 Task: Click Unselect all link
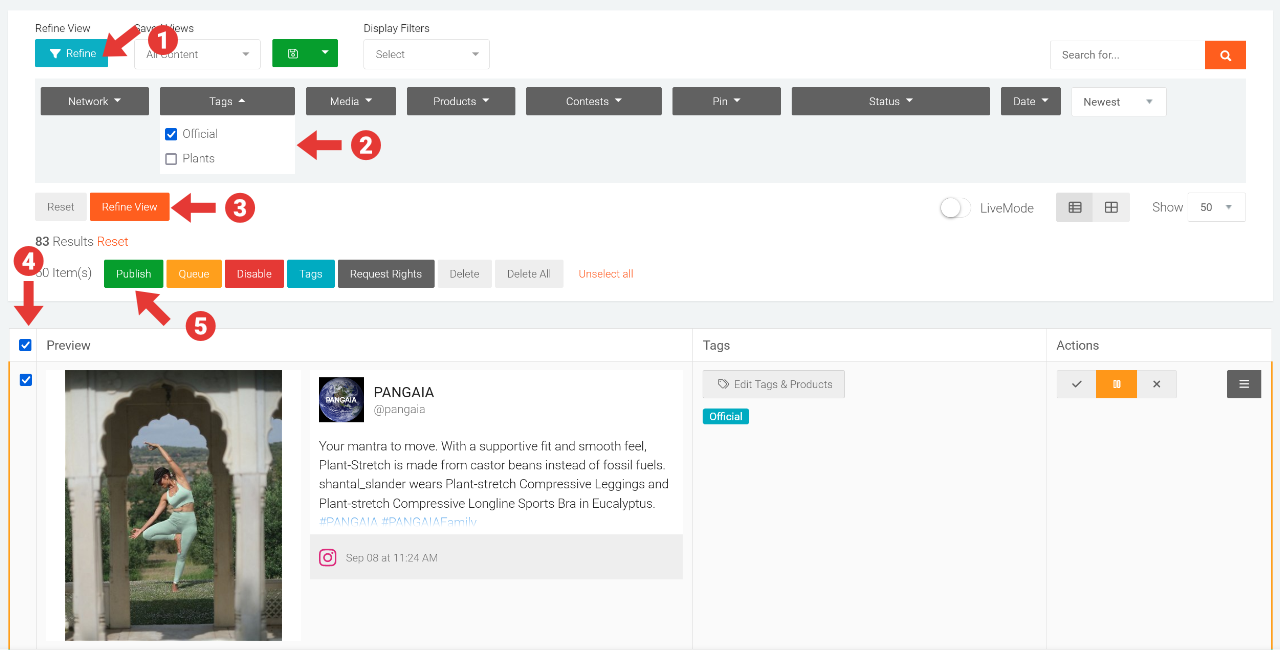click(605, 273)
